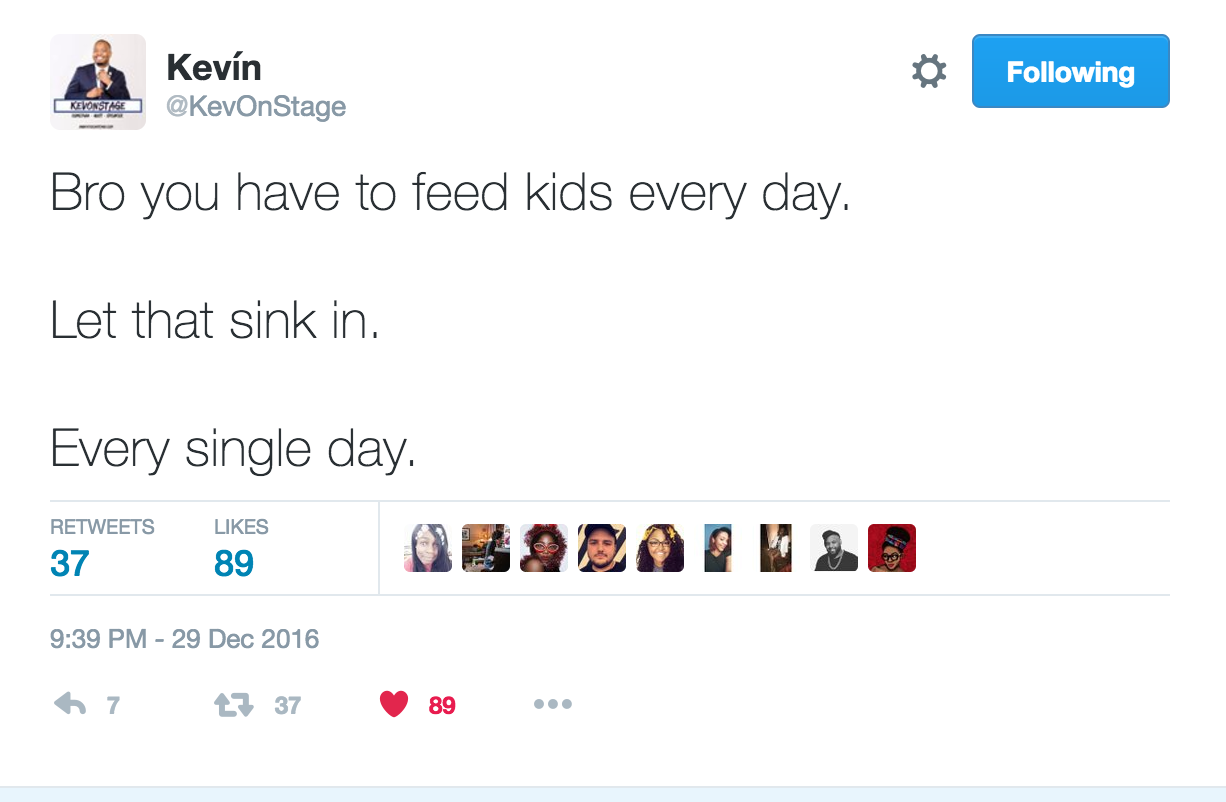1226x802 pixels.
Task: Click the 9:39 PM - 29 Dec 2016 timestamp
Action: click(x=185, y=639)
